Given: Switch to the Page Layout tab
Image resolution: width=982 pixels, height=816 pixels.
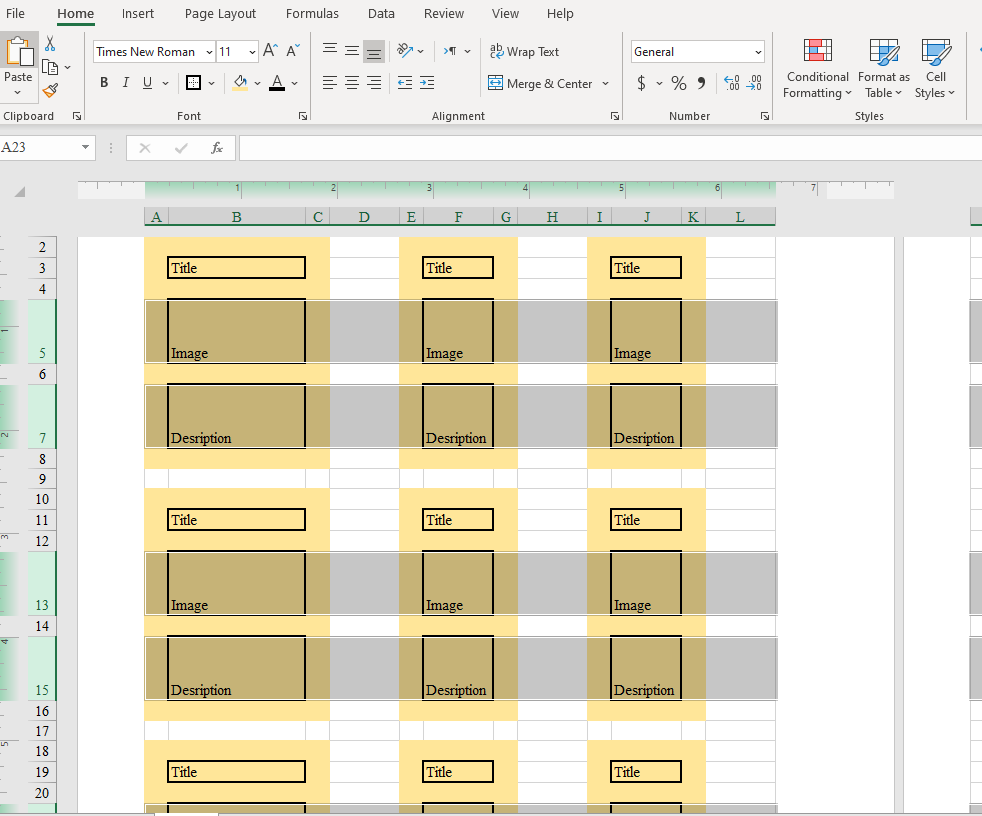Looking at the screenshot, I should (x=220, y=13).
